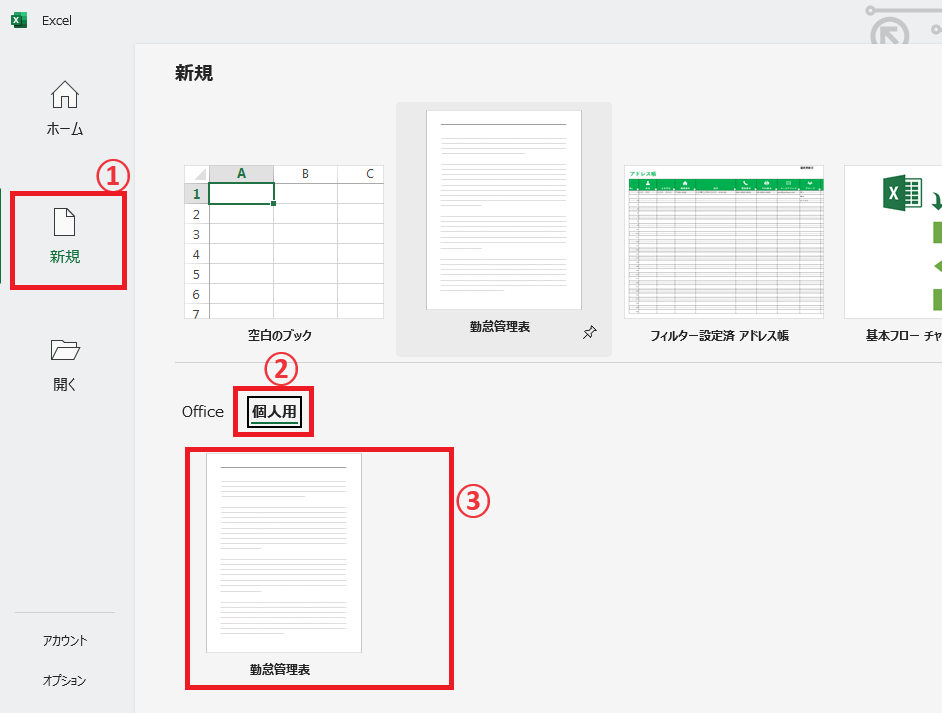Select the 新規 (New) page icon in sidebar
This screenshot has width=942, height=713.
65,222
